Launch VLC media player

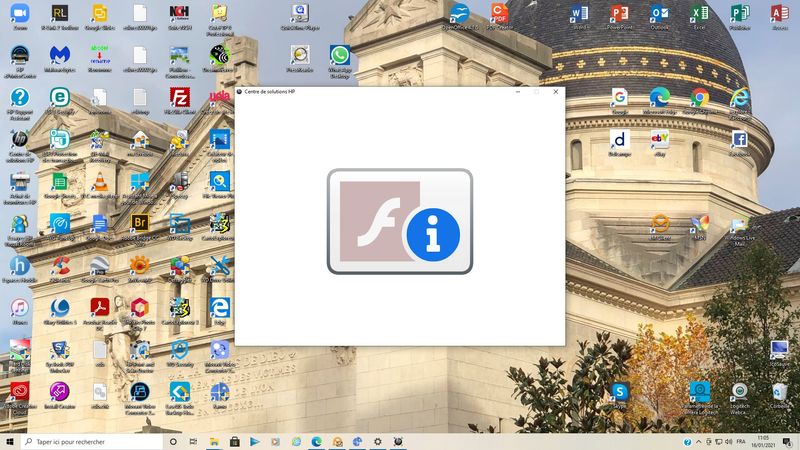click(x=99, y=182)
